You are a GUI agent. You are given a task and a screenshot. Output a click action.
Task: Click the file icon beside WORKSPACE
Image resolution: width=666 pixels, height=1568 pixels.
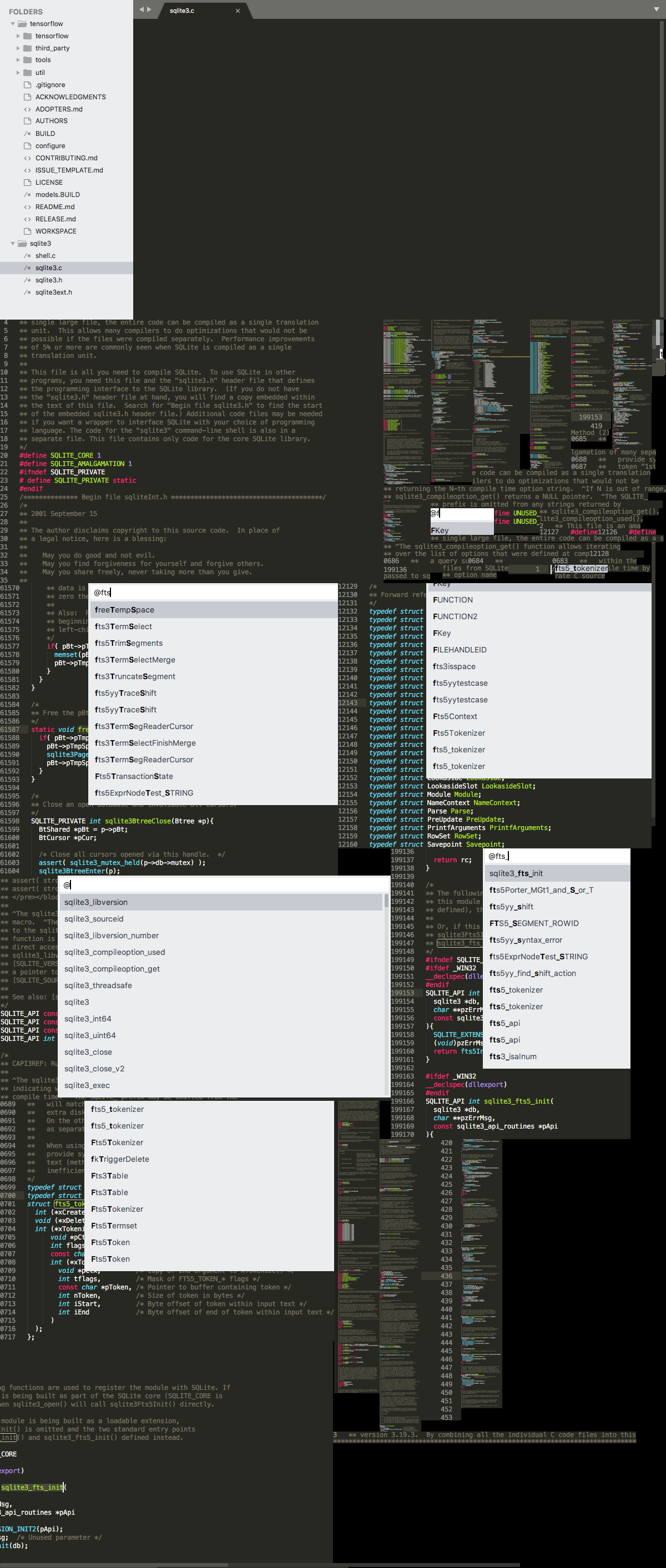[27, 231]
